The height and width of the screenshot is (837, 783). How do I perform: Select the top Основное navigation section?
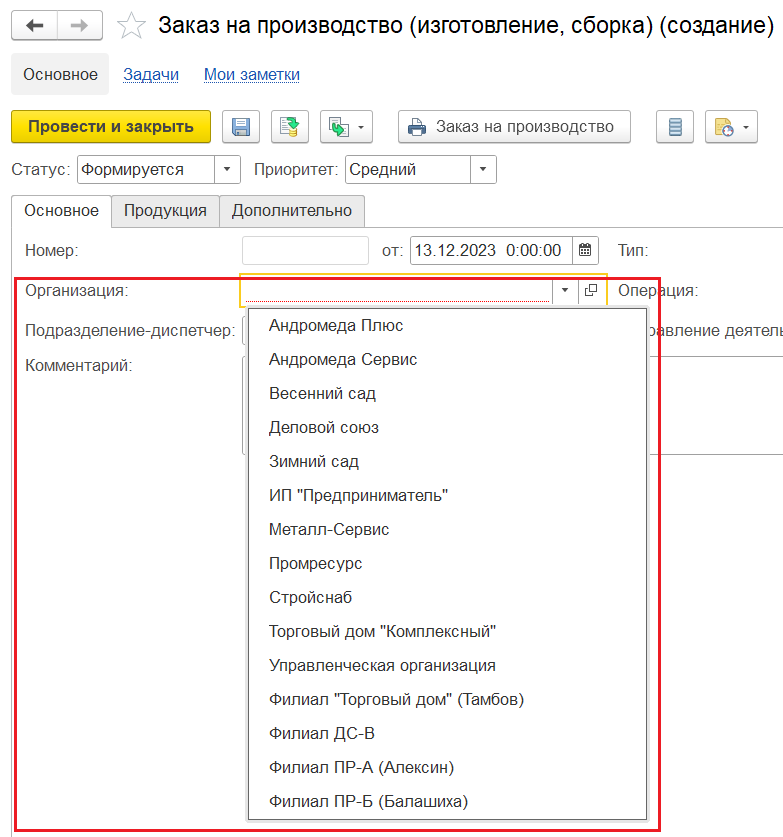click(x=60, y=74)
